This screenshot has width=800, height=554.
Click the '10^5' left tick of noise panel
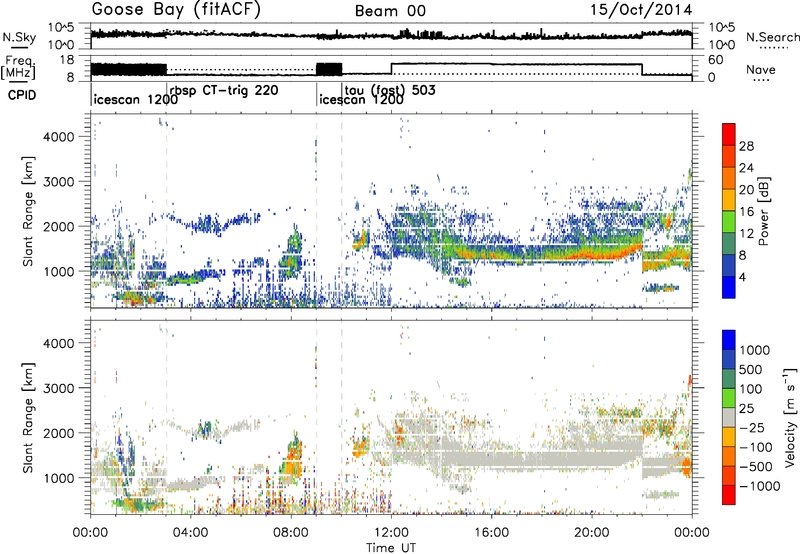click(61, 28)
